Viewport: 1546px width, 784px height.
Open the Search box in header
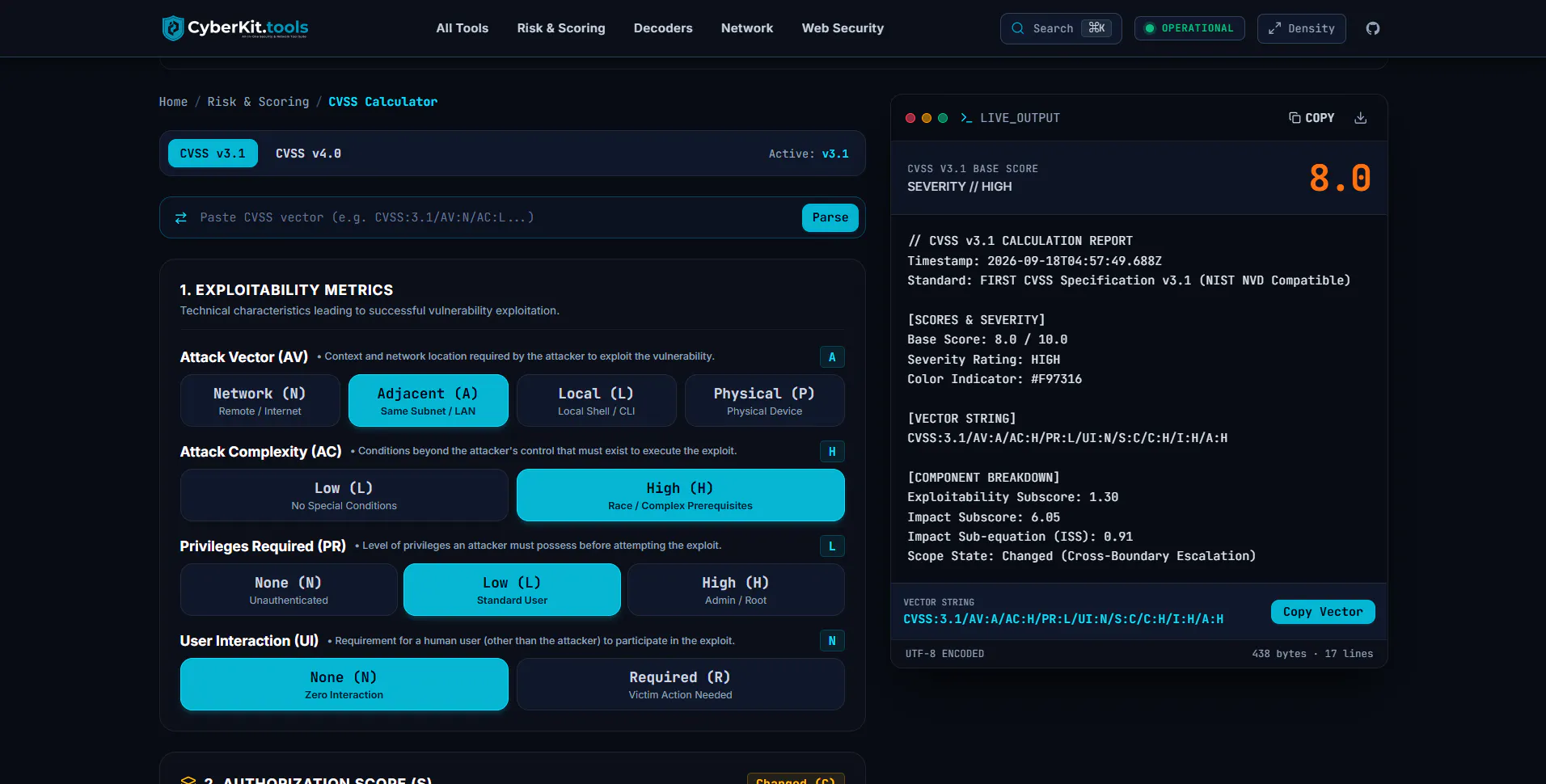(1061, 28)
